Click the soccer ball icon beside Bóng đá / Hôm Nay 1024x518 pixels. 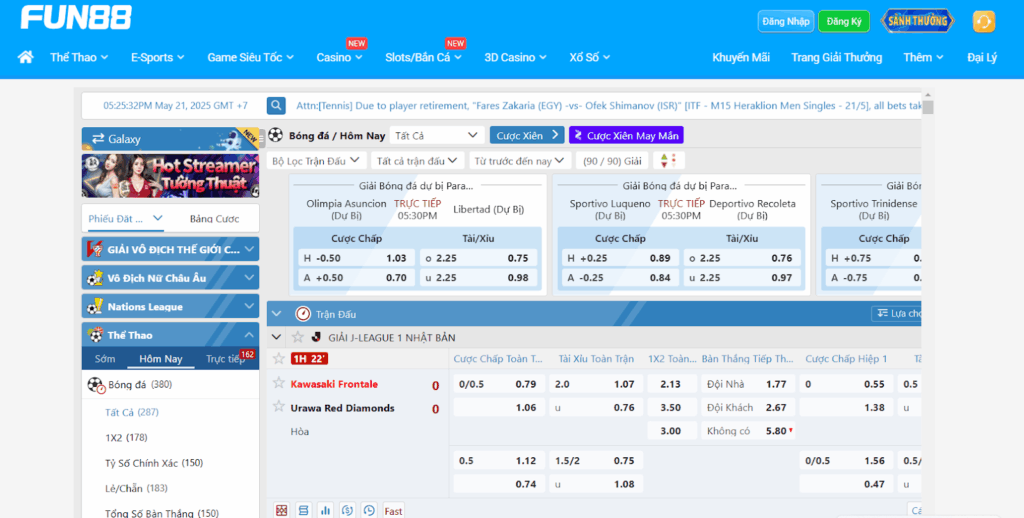[276, 135]
